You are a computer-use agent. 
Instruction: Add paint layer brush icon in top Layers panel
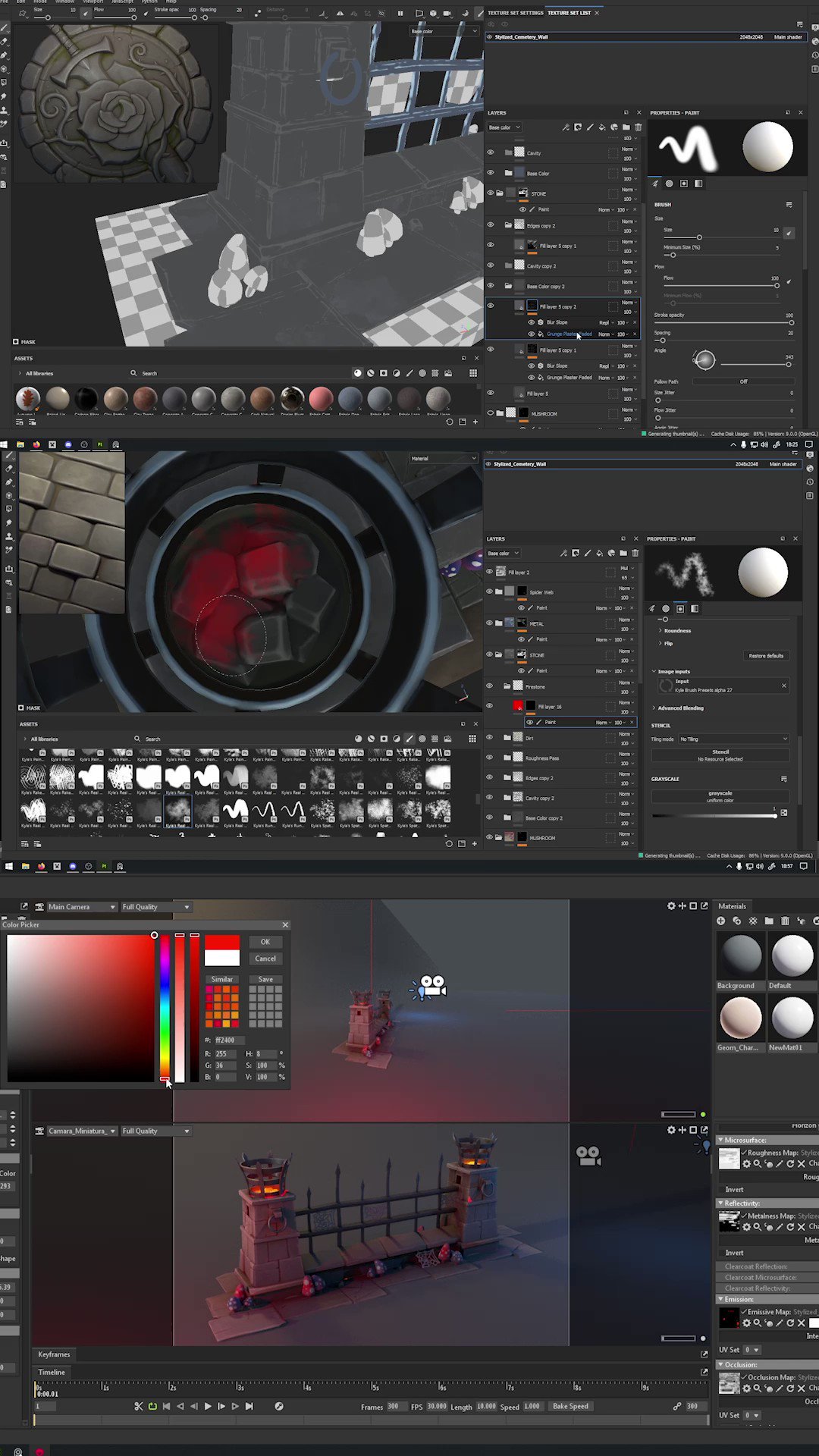pyautogui.click(x=590, y=127)
